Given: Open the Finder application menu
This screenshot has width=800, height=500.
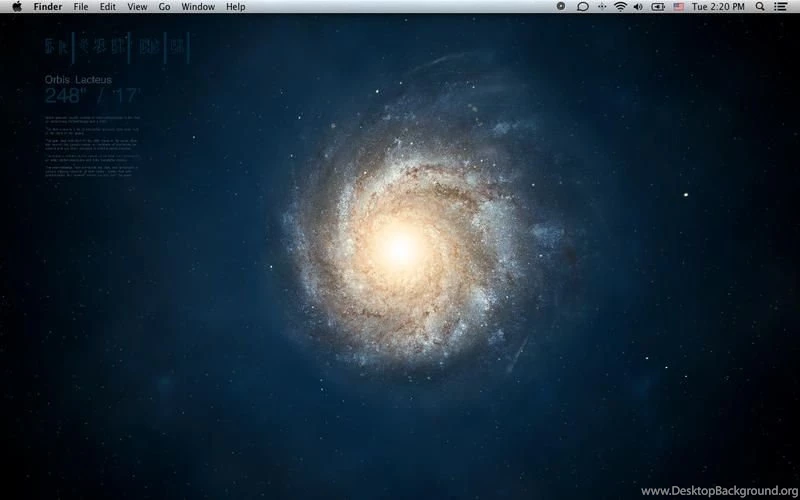Looking at the screenshot, I should (x=48, y=6).
